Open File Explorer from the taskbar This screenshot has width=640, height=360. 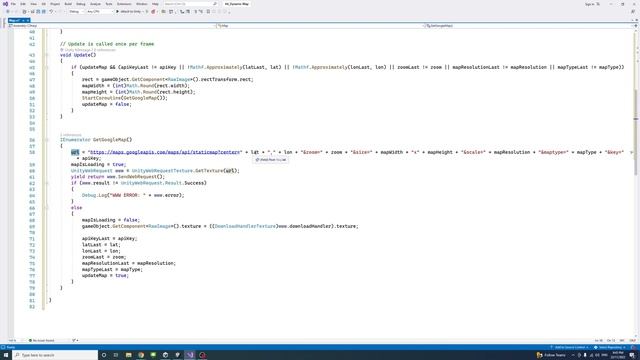[128, 355]
